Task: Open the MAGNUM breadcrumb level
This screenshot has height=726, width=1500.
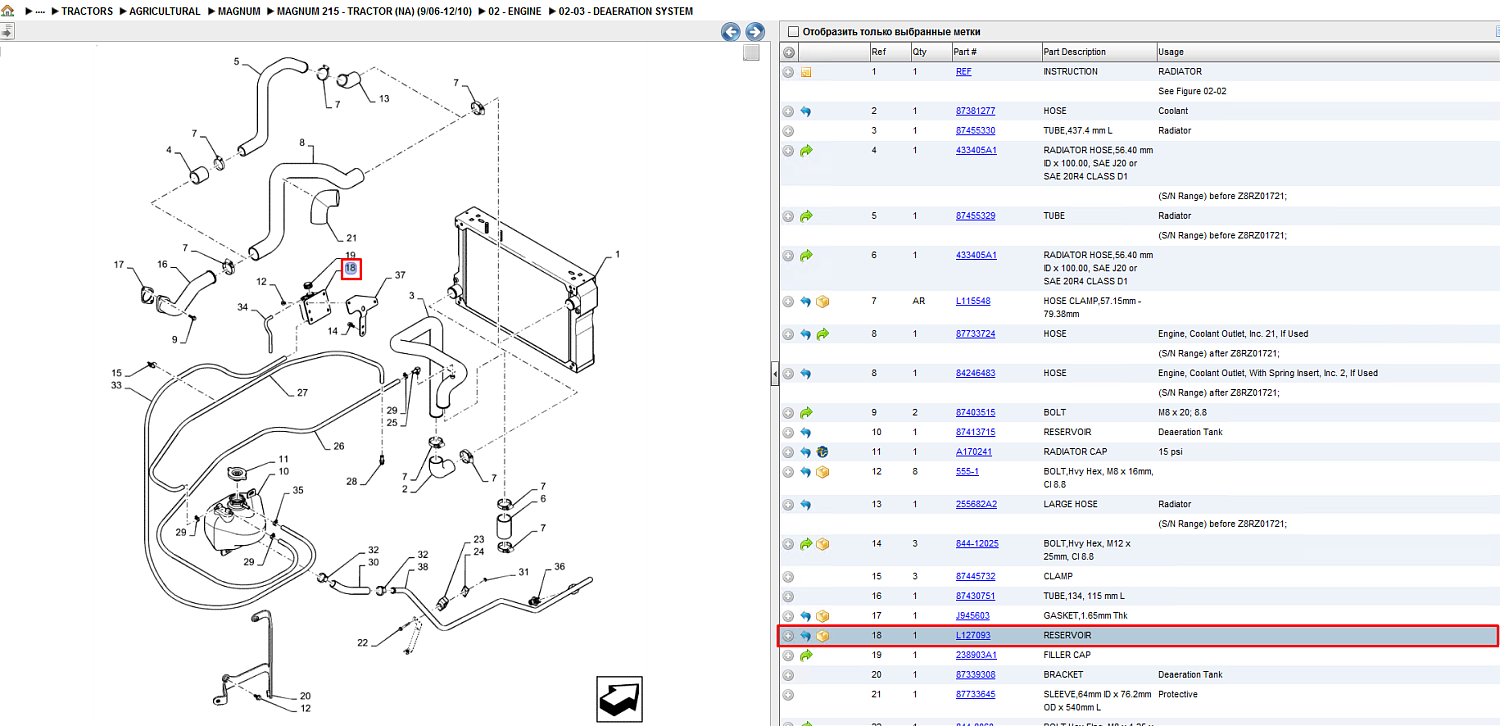Action: pyautogui.click(x=239, y=11)
